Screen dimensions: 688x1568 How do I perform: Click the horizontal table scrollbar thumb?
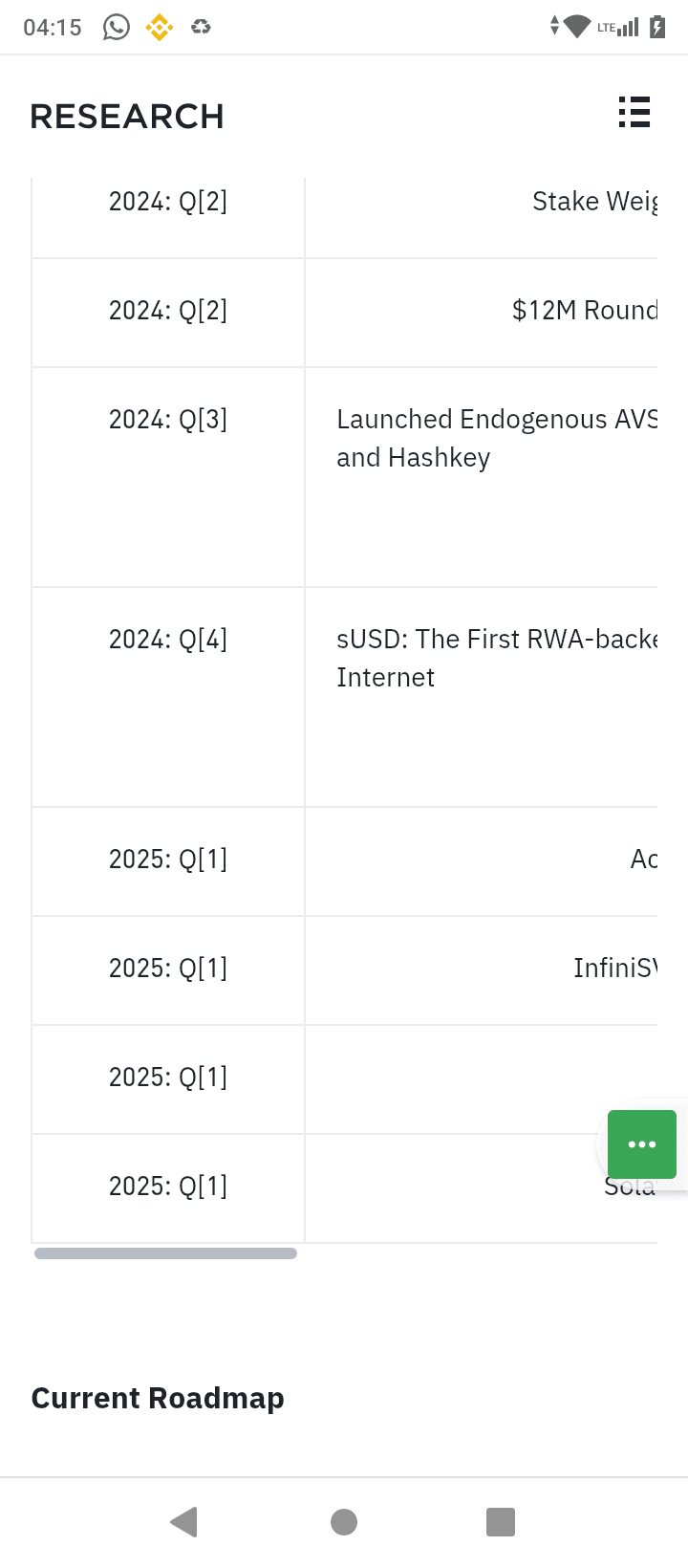(x=165, y=1253)
